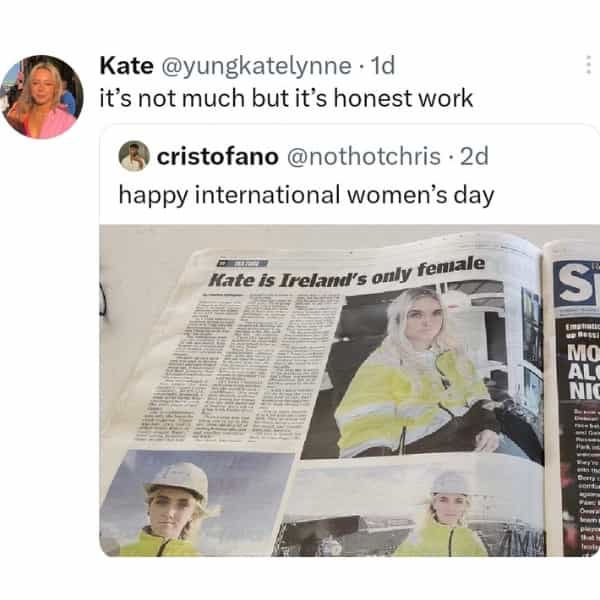This screenshot has width=600, height=600.
Task: Click the small section tag above the newspaper headline
Action: [x=238, y=264]
